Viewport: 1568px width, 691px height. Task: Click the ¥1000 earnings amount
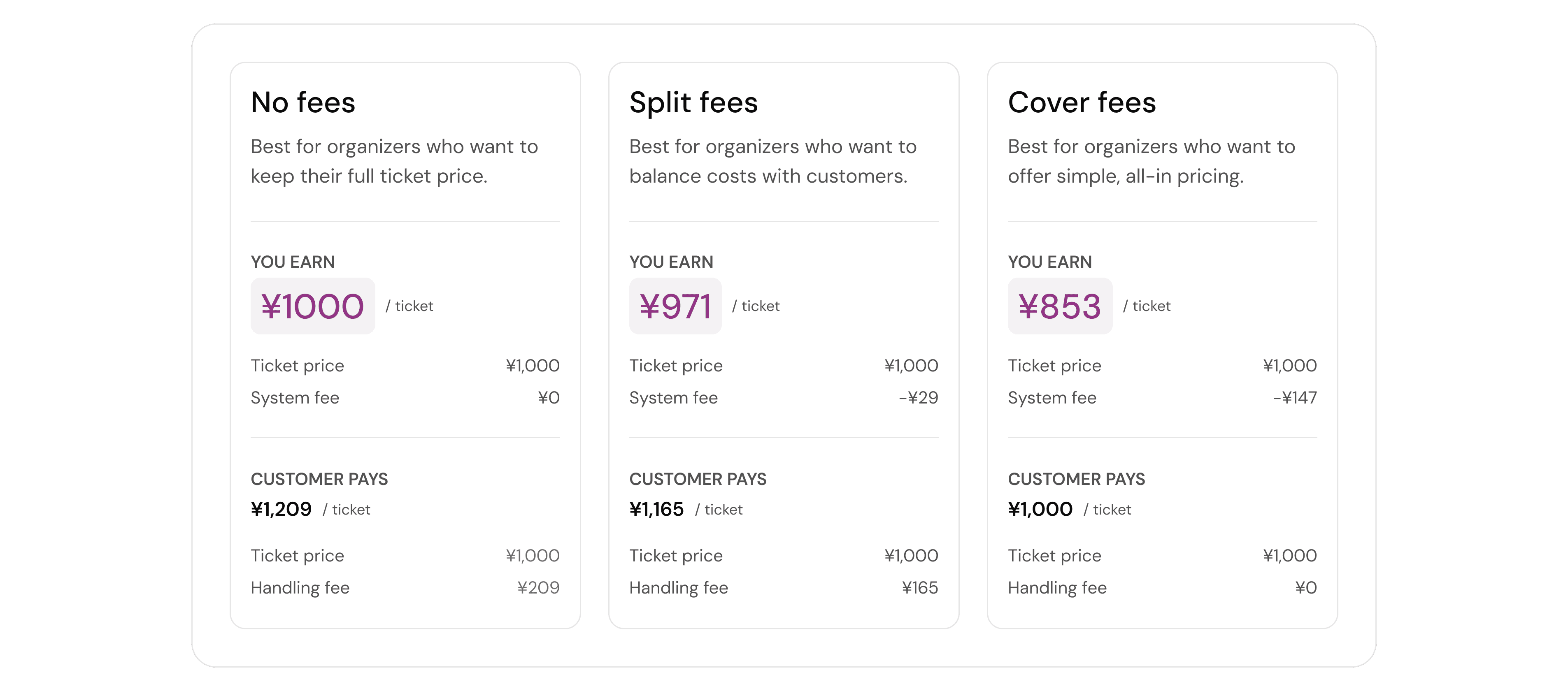pyautogui.click(x=312, y=306)
